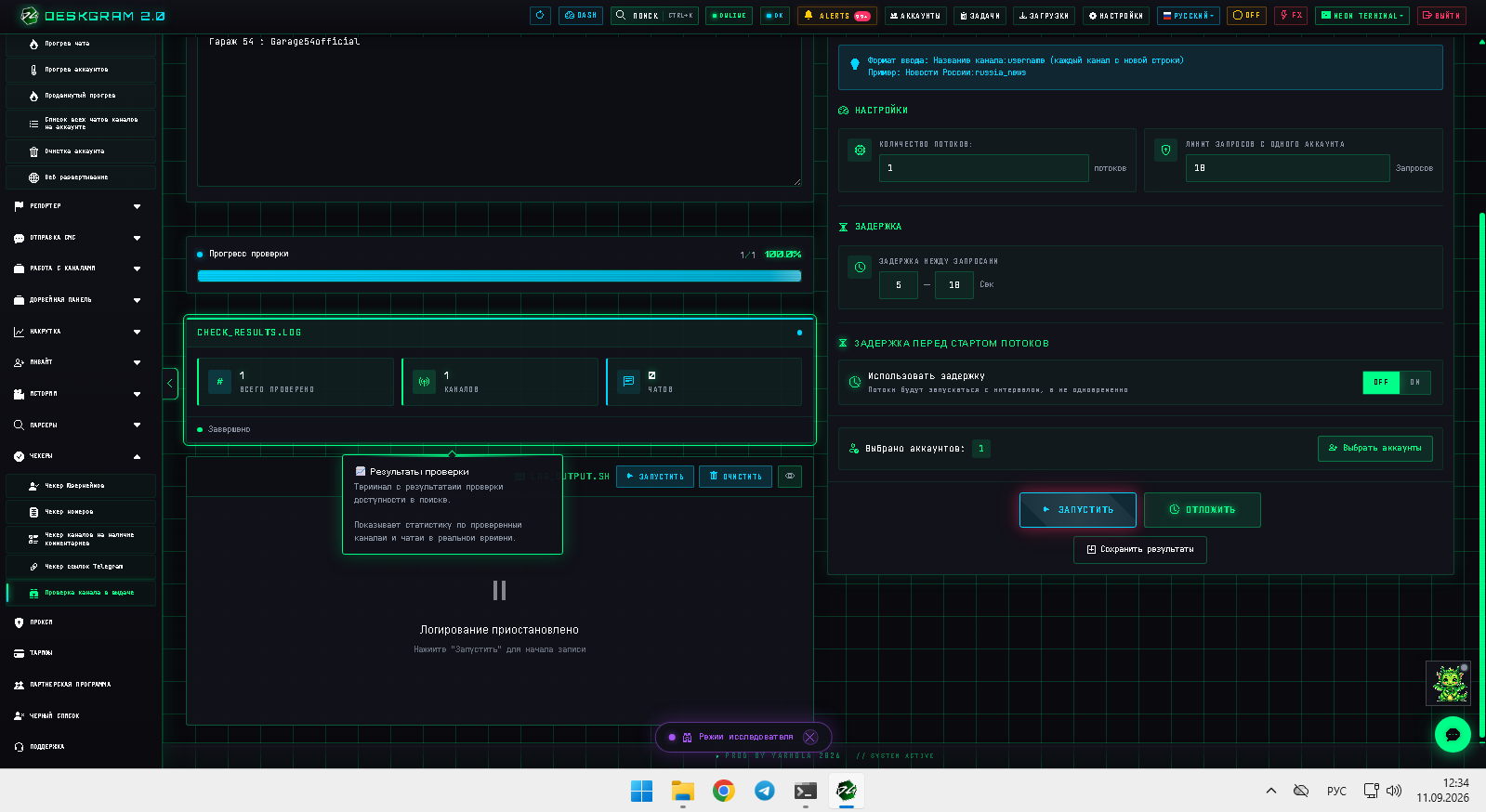This screenshot has height=812, width=1486.
Task: Select OFF for delay before threads
Action: pyautogui.click(x=1381, y=382)
